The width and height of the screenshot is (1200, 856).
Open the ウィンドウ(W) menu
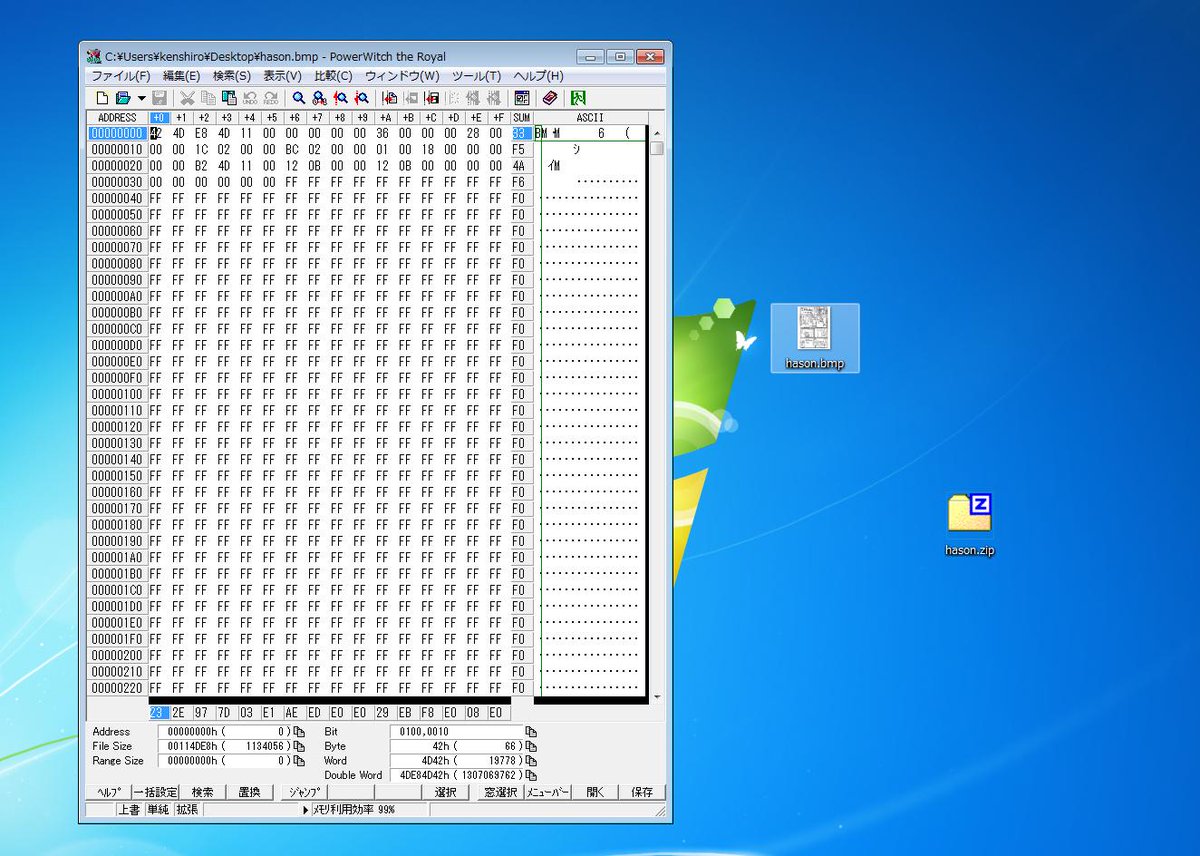[402, 76]
